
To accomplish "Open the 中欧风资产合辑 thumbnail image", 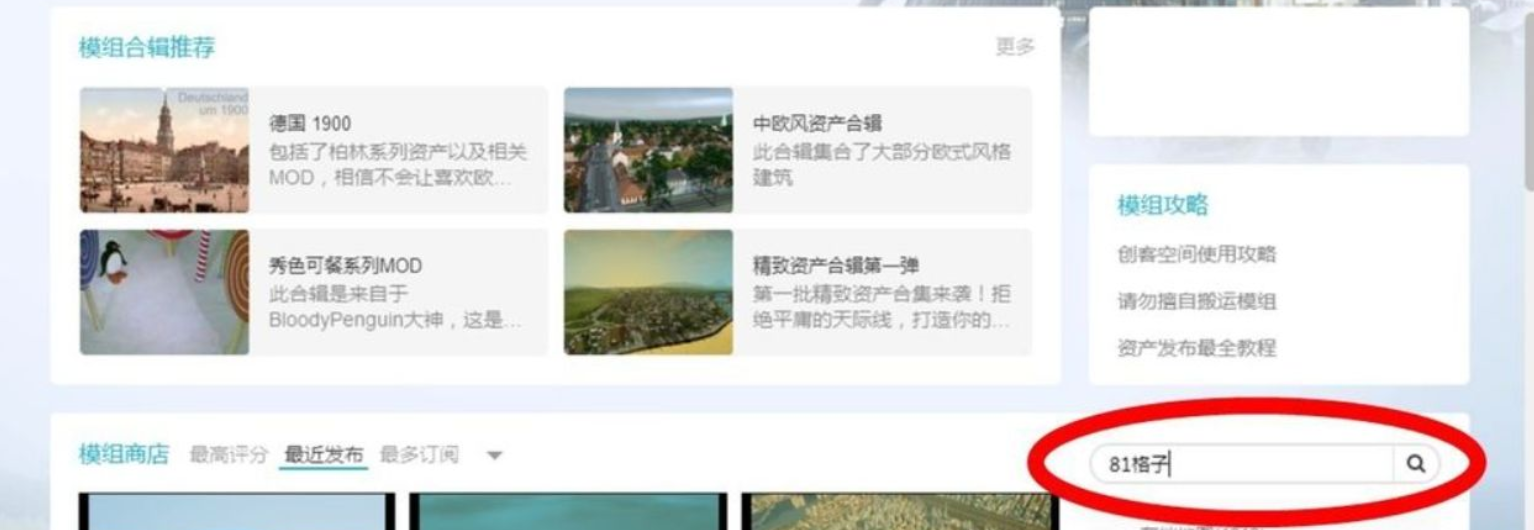I will tap(648, 150).
